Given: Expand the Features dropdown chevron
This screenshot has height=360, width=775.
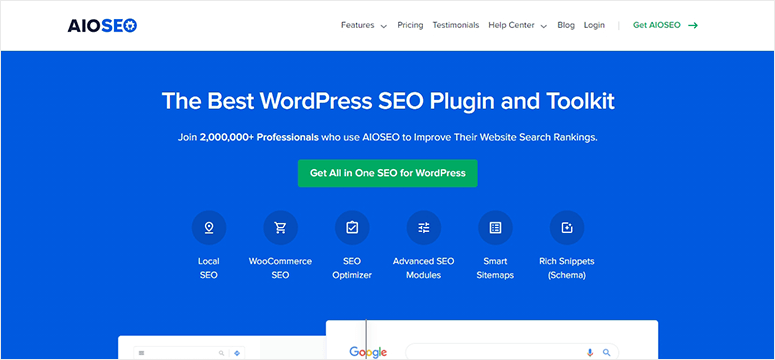Looking at the screenshot, I should pyautogui.click(x=384, y=26).
